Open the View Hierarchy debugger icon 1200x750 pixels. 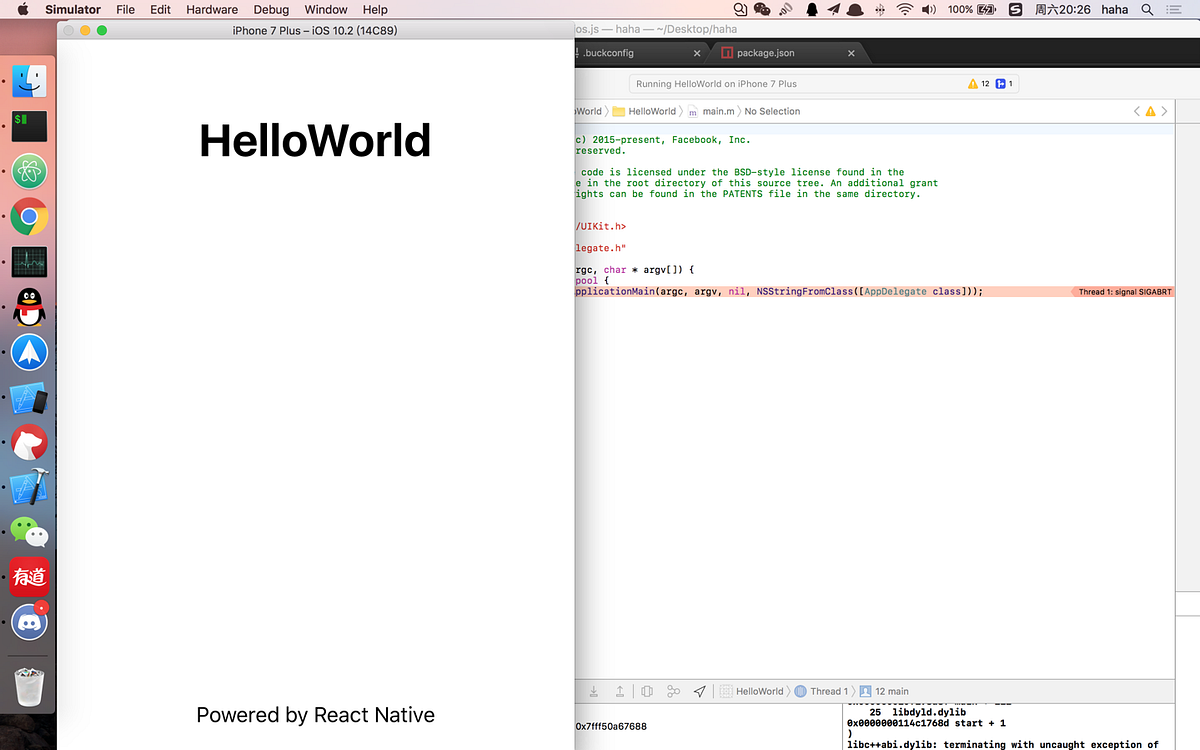click(x=645, y=690)
